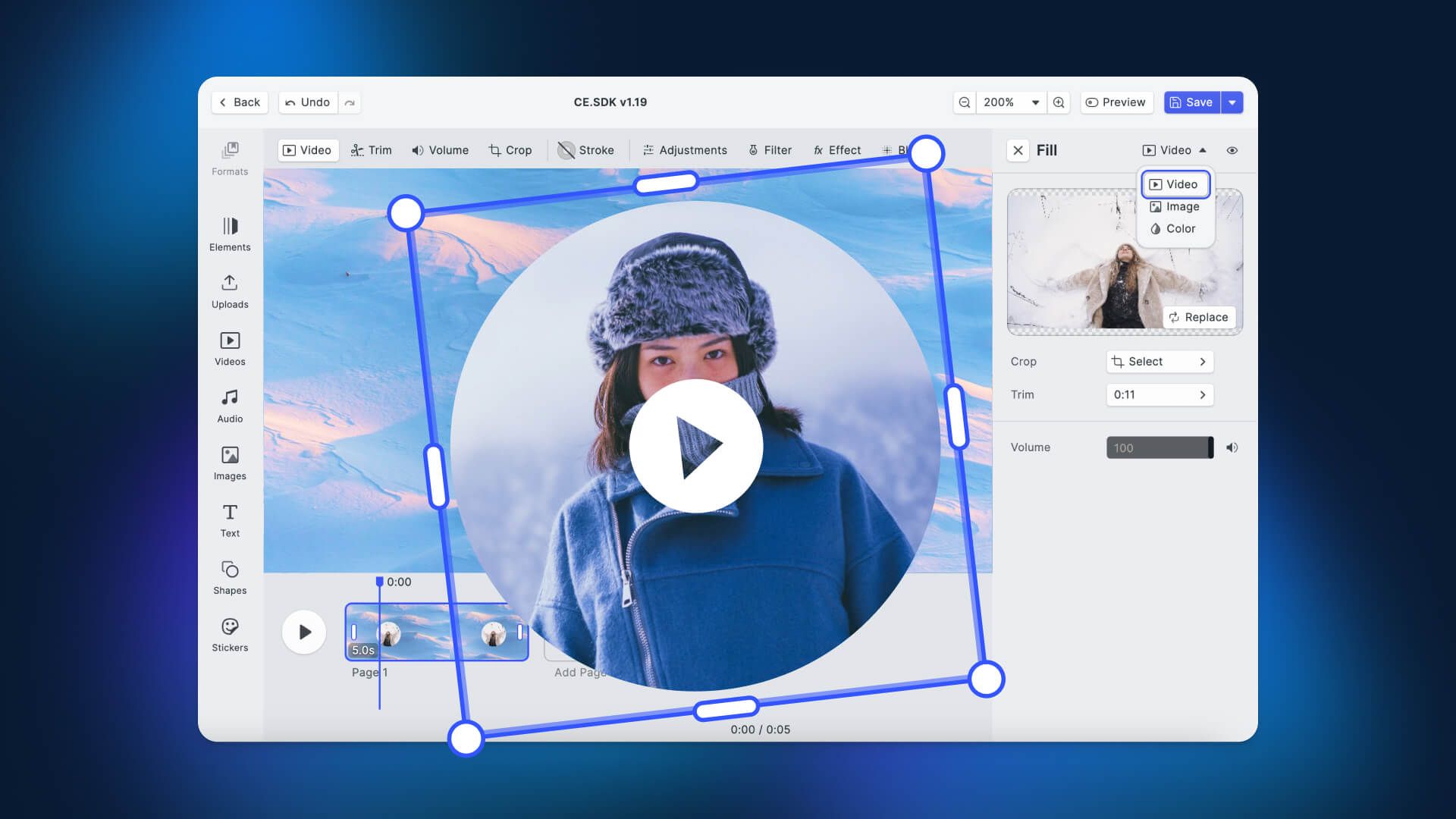Viewport: 1456px width, 819px height.
Task: Open the Video fill type dropdown
Action: coord(1176,150)
